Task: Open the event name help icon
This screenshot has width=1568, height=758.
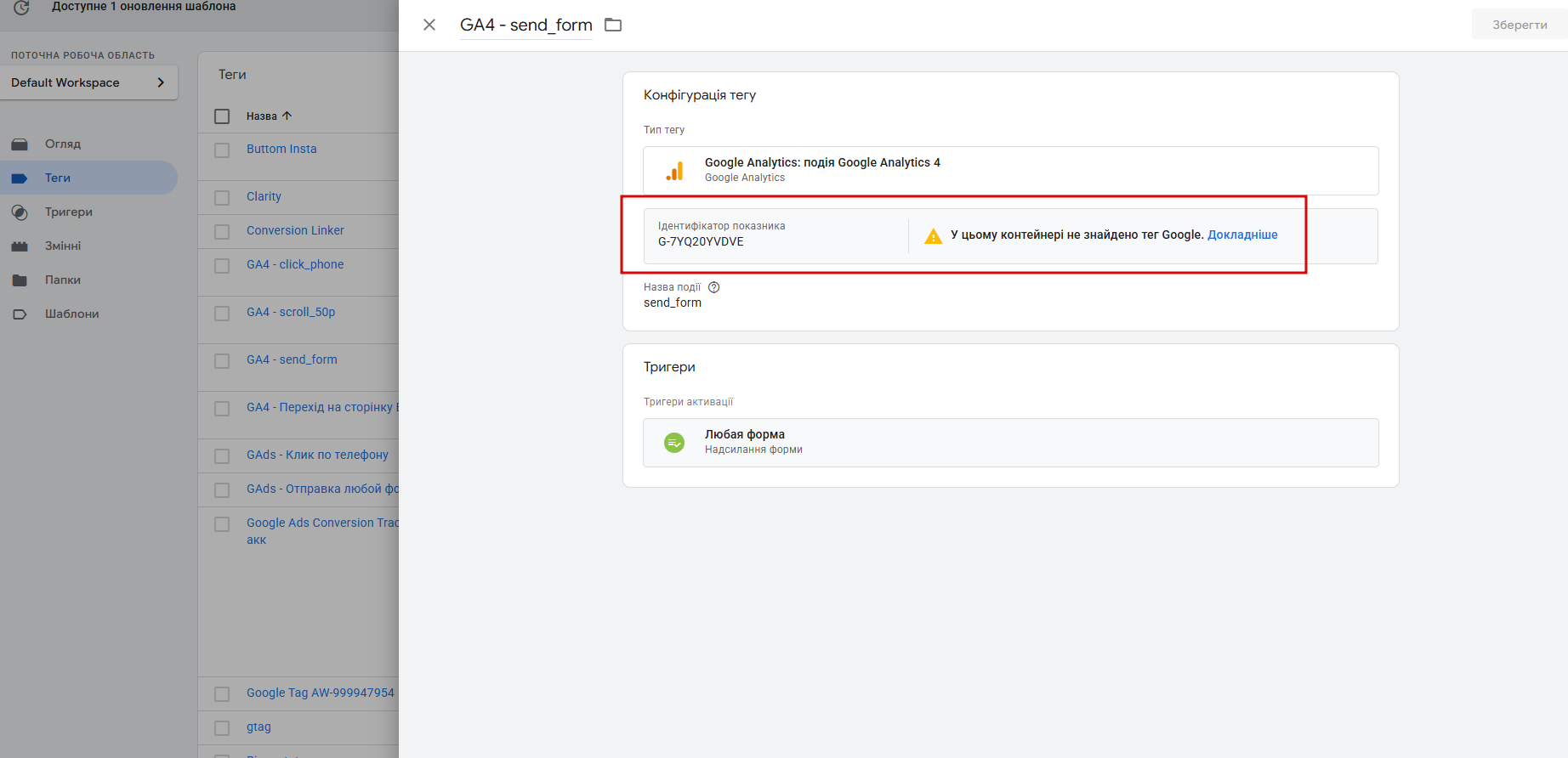Action: 714,287
